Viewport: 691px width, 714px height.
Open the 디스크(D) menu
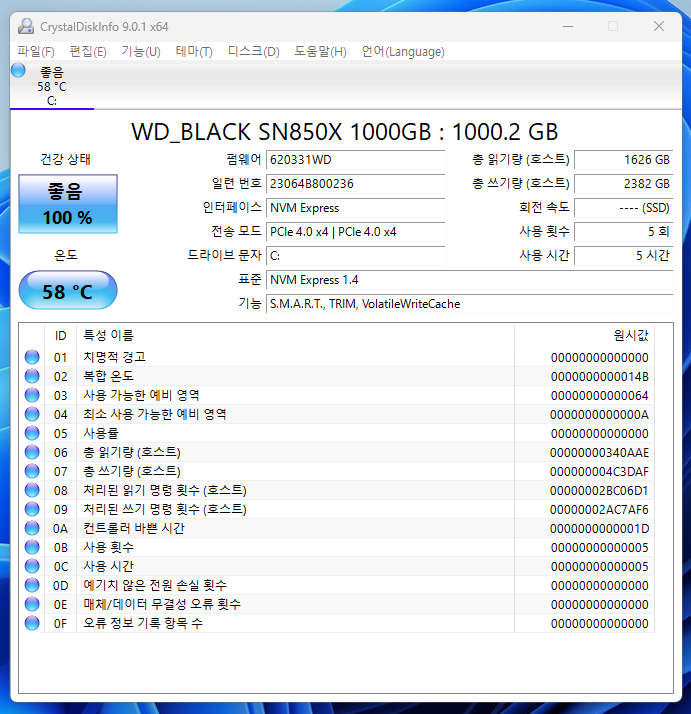pyautogui.click(x=254, y=51)
